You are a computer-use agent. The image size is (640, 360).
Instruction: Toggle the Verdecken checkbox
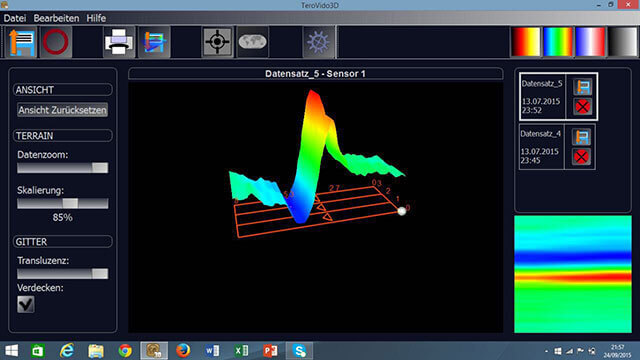(x=26, y=304)
